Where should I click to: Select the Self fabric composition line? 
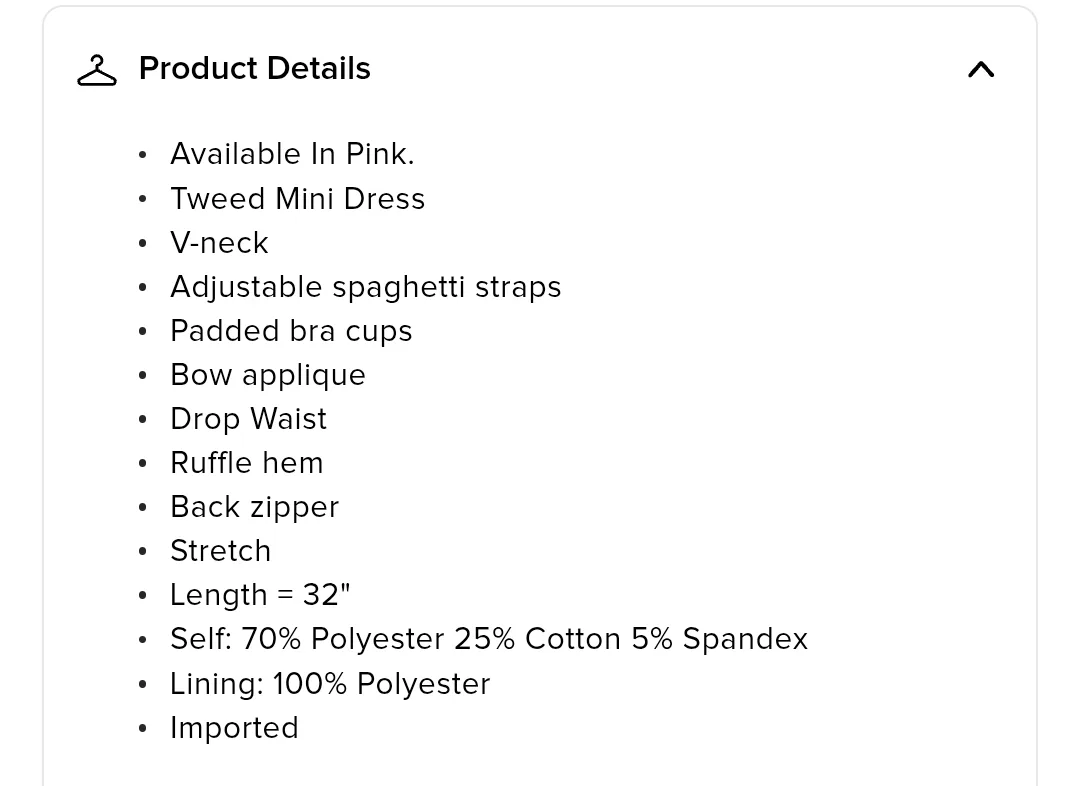[x=489, y=639]
